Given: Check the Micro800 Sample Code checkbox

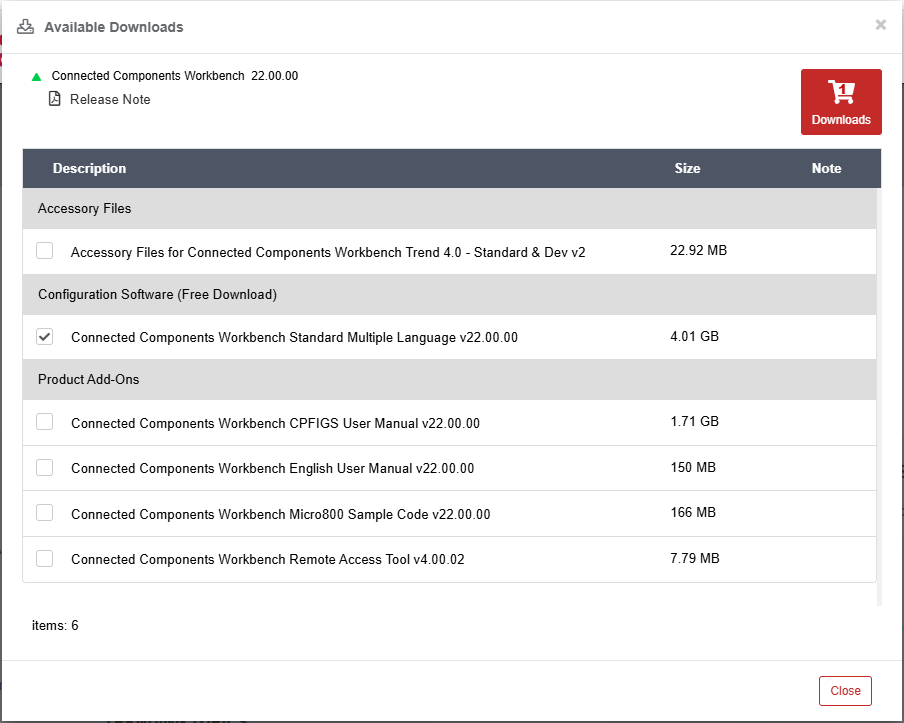Looking at the screenshot, I should (44, 513).
